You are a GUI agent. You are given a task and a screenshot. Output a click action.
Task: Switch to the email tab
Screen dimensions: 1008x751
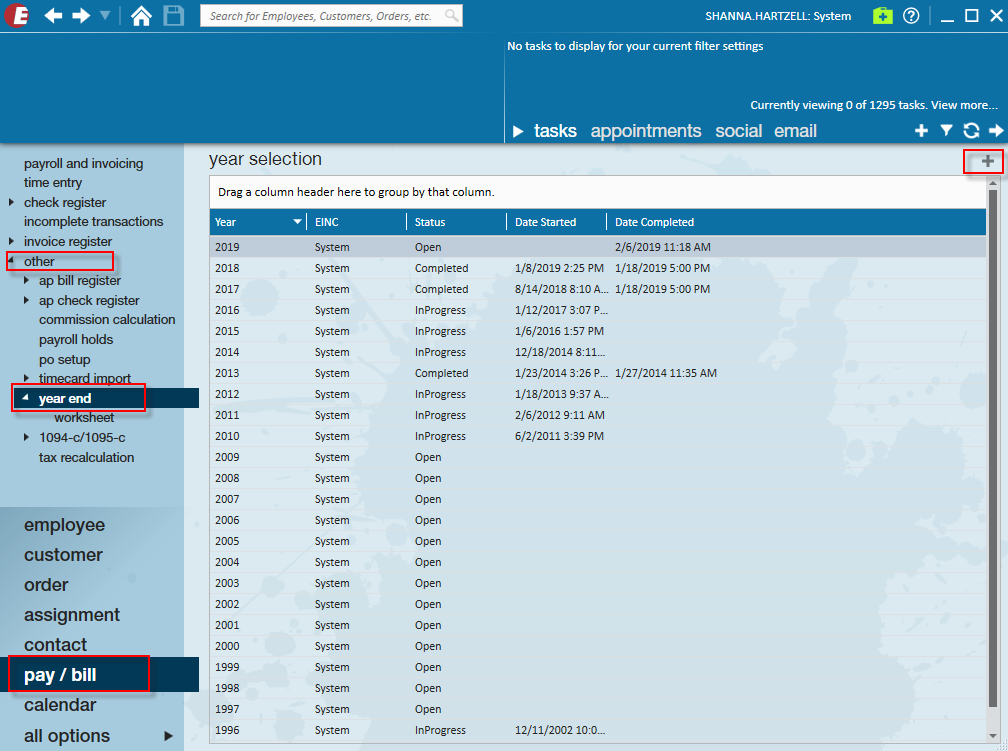coord(795,131)
